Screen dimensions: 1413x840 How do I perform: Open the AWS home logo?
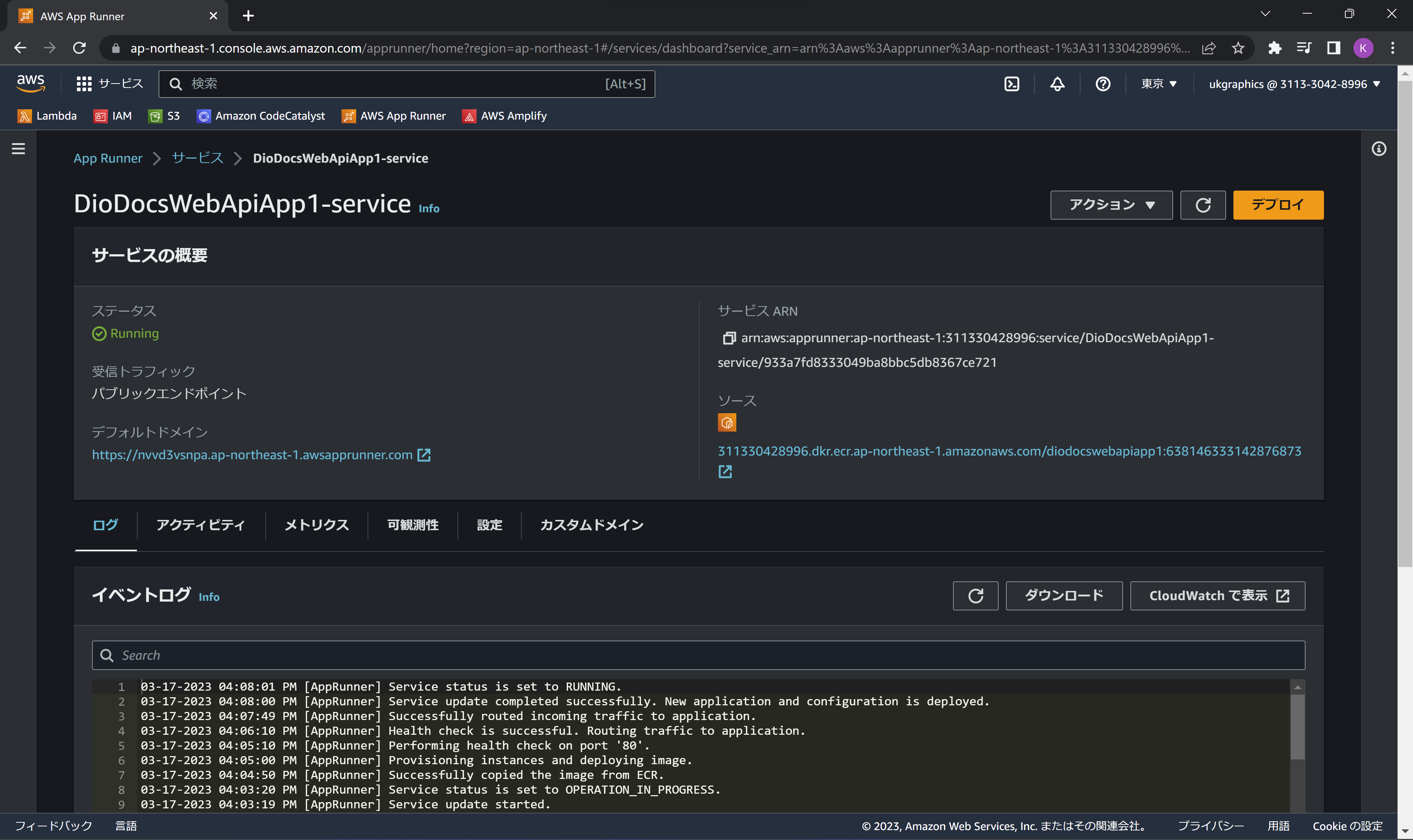point(31,83)
